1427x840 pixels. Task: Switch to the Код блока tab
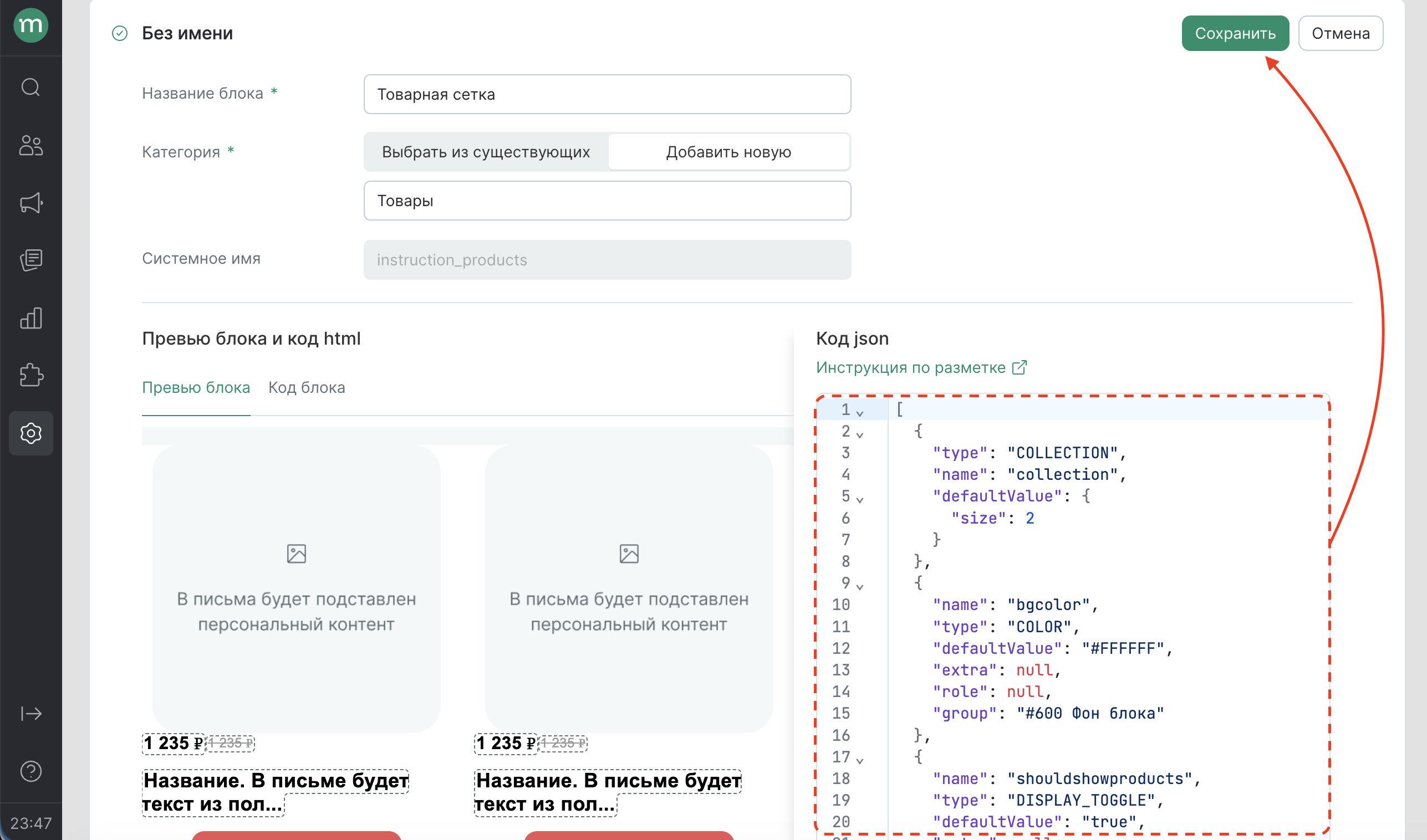click(307, 387)
